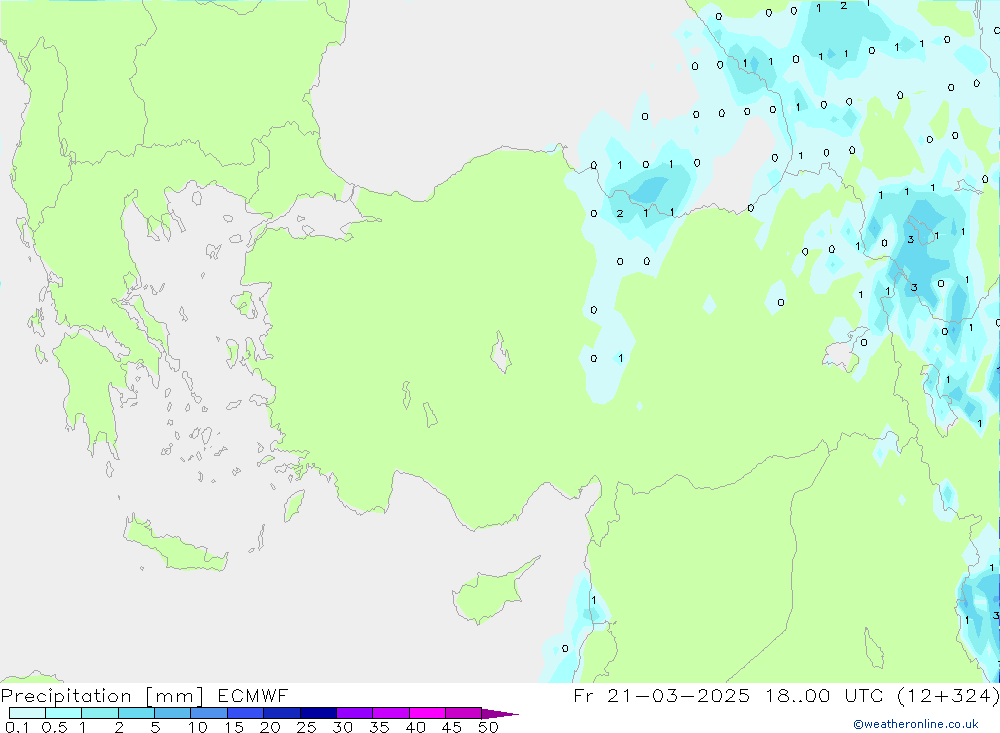The width and height of the screenshot is (1000, 733).
Task: Click the legend label '35'
Action: (379, 727)
